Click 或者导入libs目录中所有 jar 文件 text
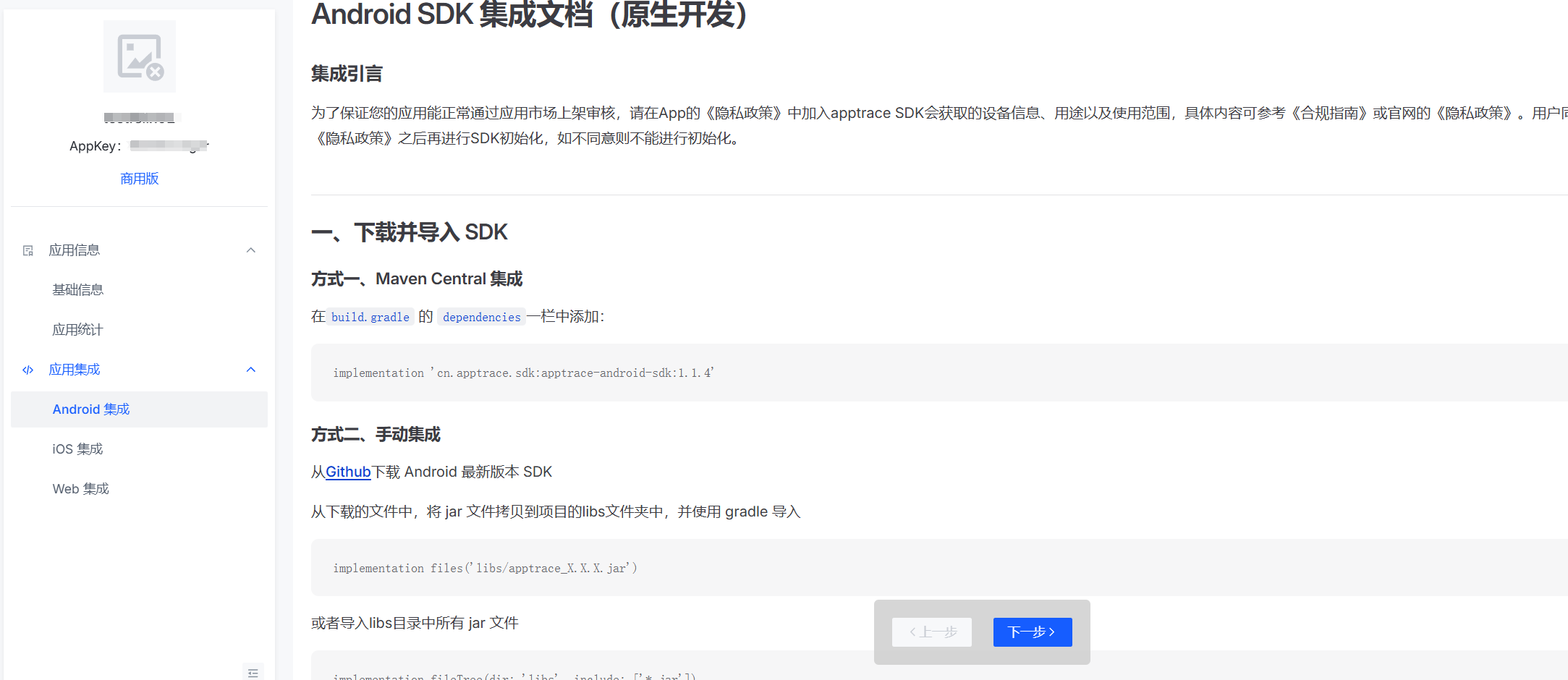1568x680 pixels. [415, 624]
